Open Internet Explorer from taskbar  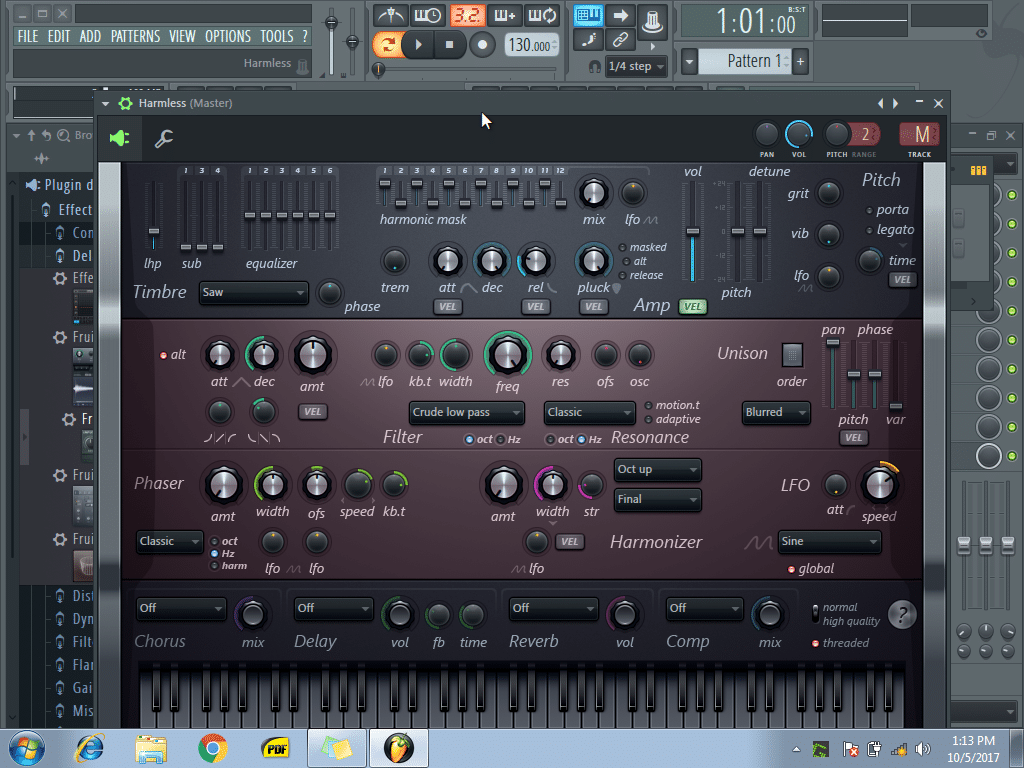tap(90, 748)
